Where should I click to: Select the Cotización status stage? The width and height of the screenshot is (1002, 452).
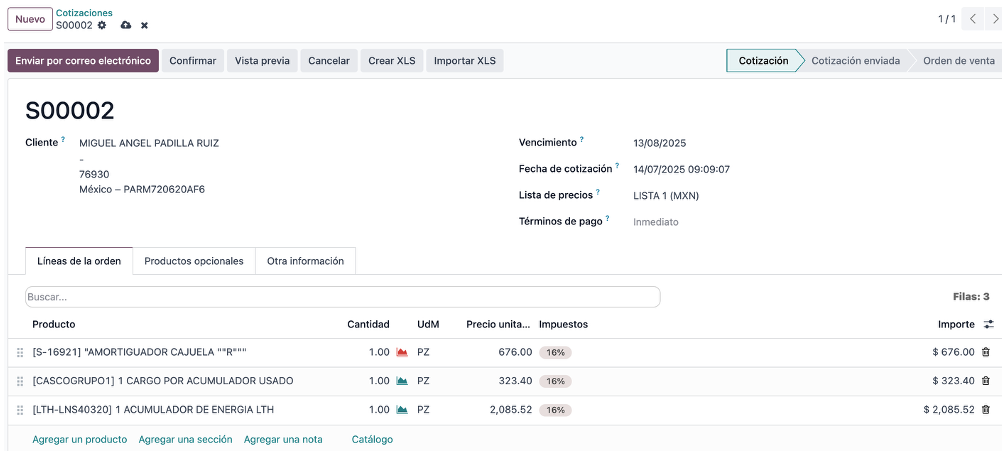click(763, 61)
